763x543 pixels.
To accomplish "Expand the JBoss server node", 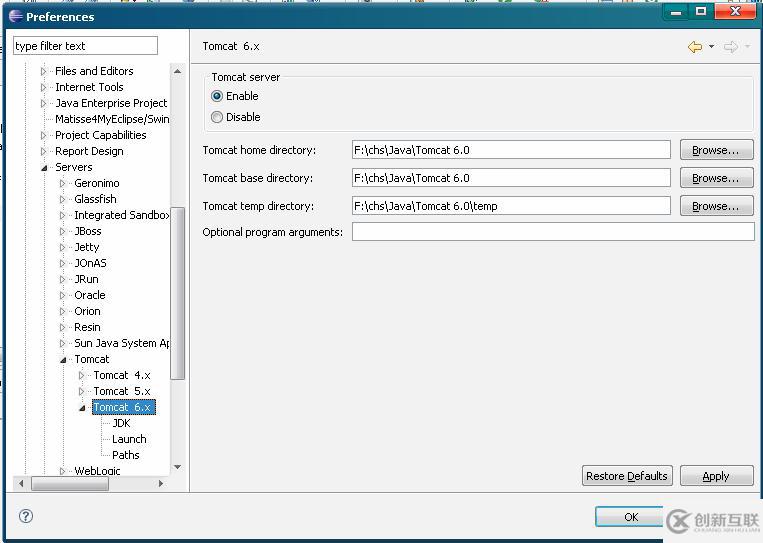I will click(x=62, y=232).
